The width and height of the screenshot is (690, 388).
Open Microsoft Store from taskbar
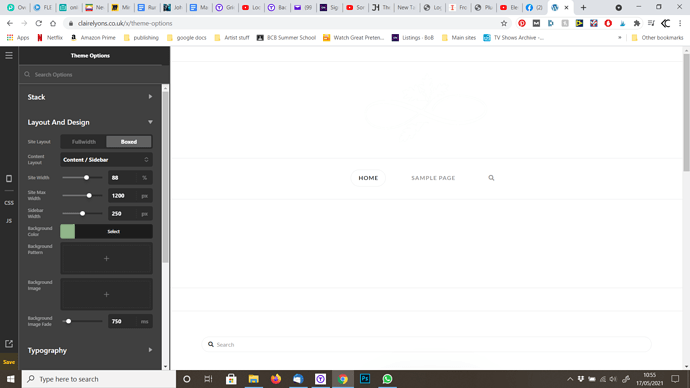pyautogui.click(x=231, y=379)
